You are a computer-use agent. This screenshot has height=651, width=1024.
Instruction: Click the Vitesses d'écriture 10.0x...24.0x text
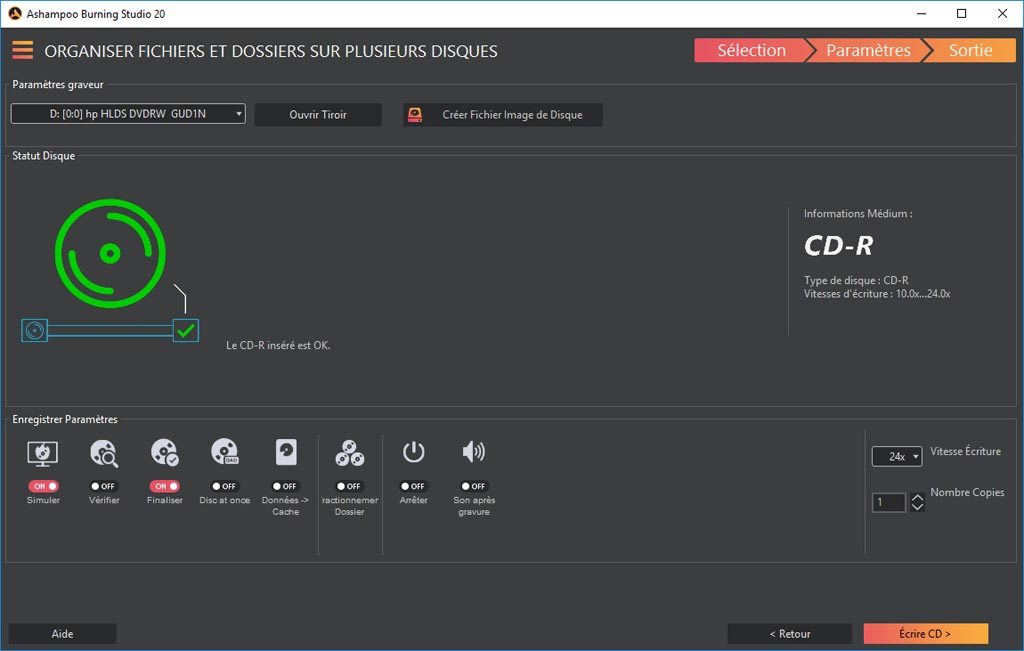[x=877, y=294]
